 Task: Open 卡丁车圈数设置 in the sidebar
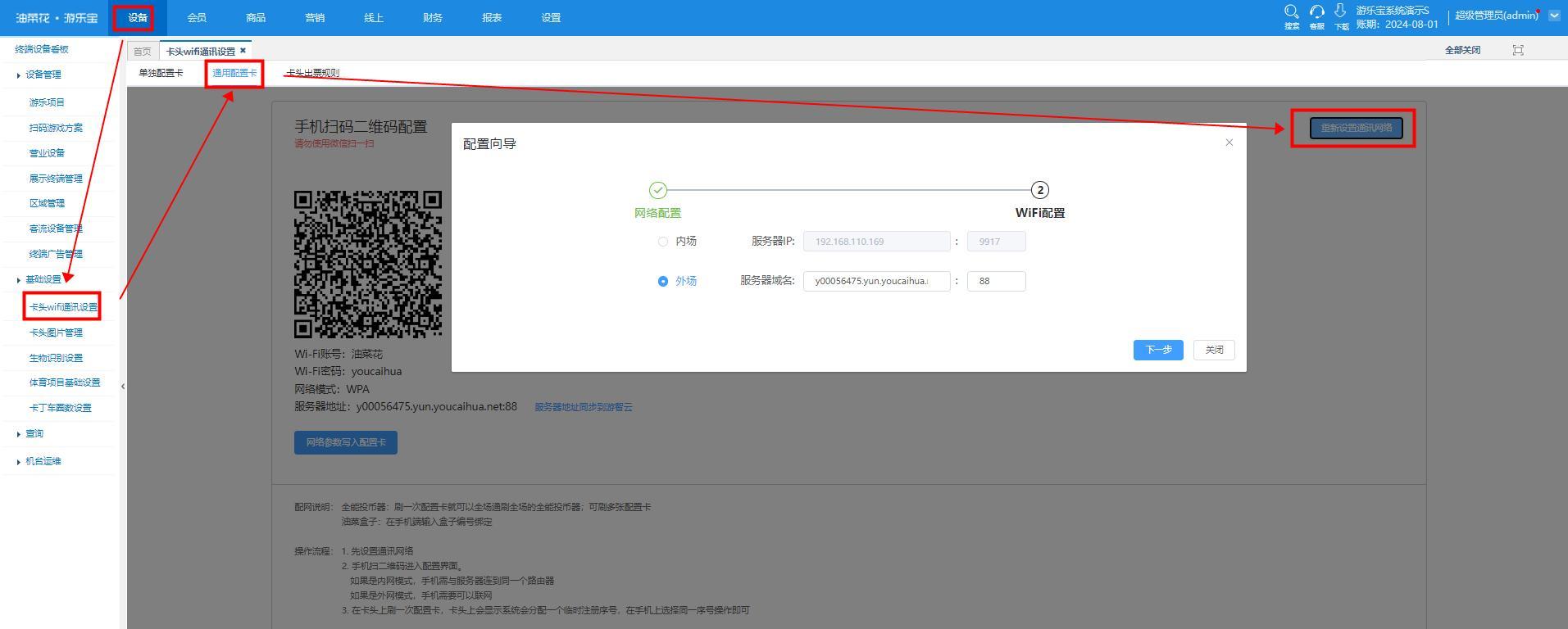60,408
